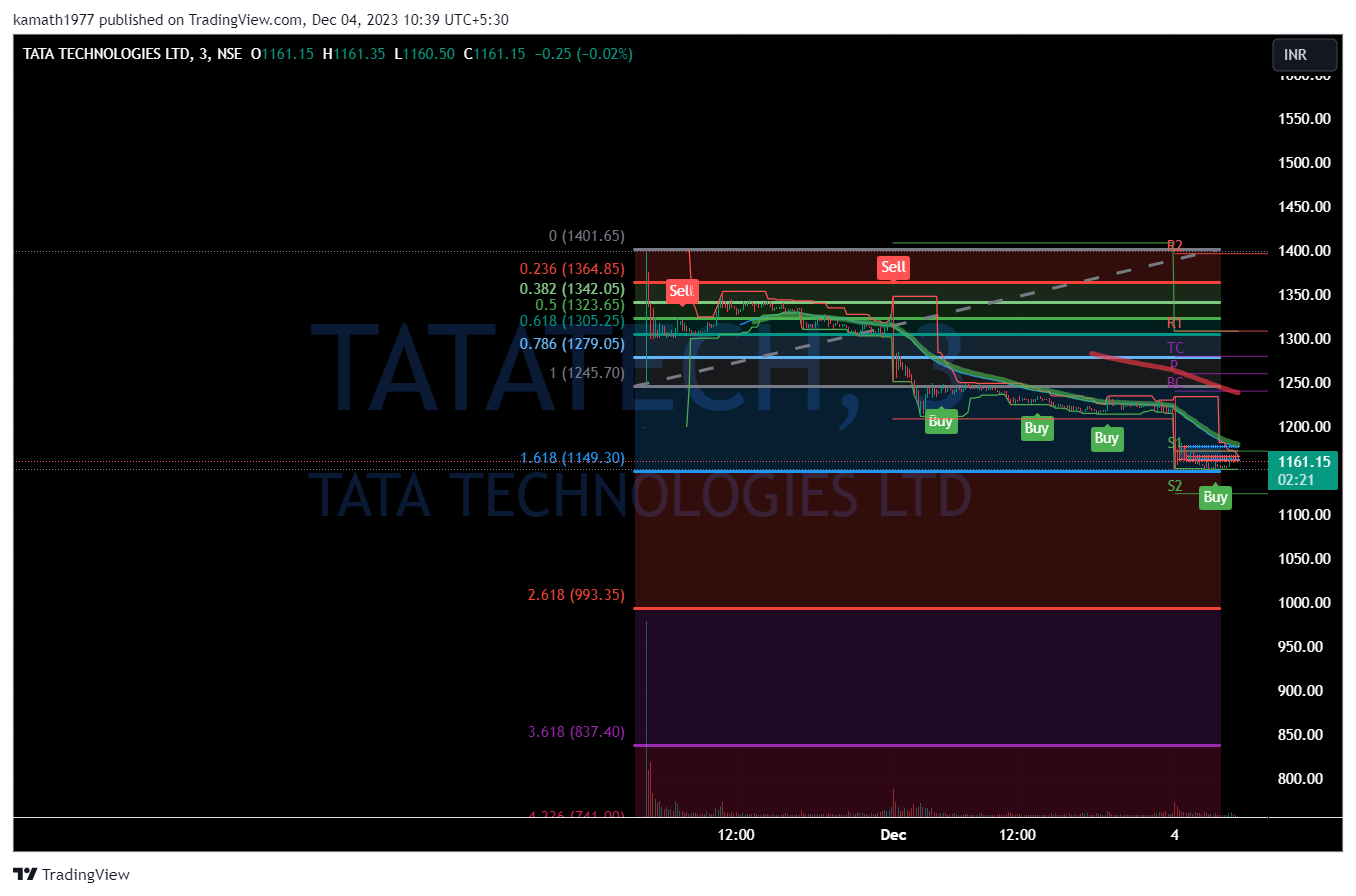Click the 1500.00 price axis label
Viewport: 1356px width, 896px height.
pyautogui.click(x=1304, y=162)
